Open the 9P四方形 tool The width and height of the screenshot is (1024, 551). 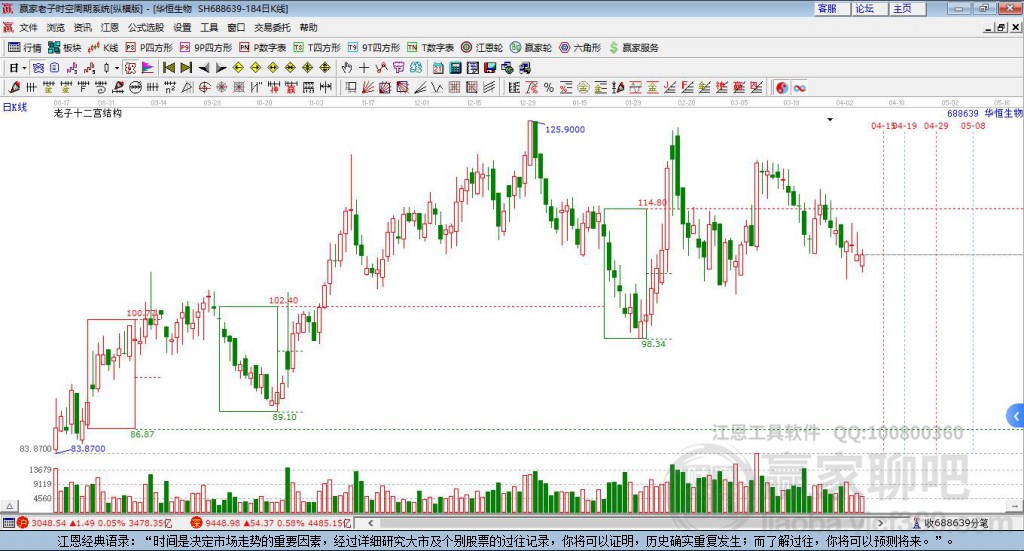206,48
